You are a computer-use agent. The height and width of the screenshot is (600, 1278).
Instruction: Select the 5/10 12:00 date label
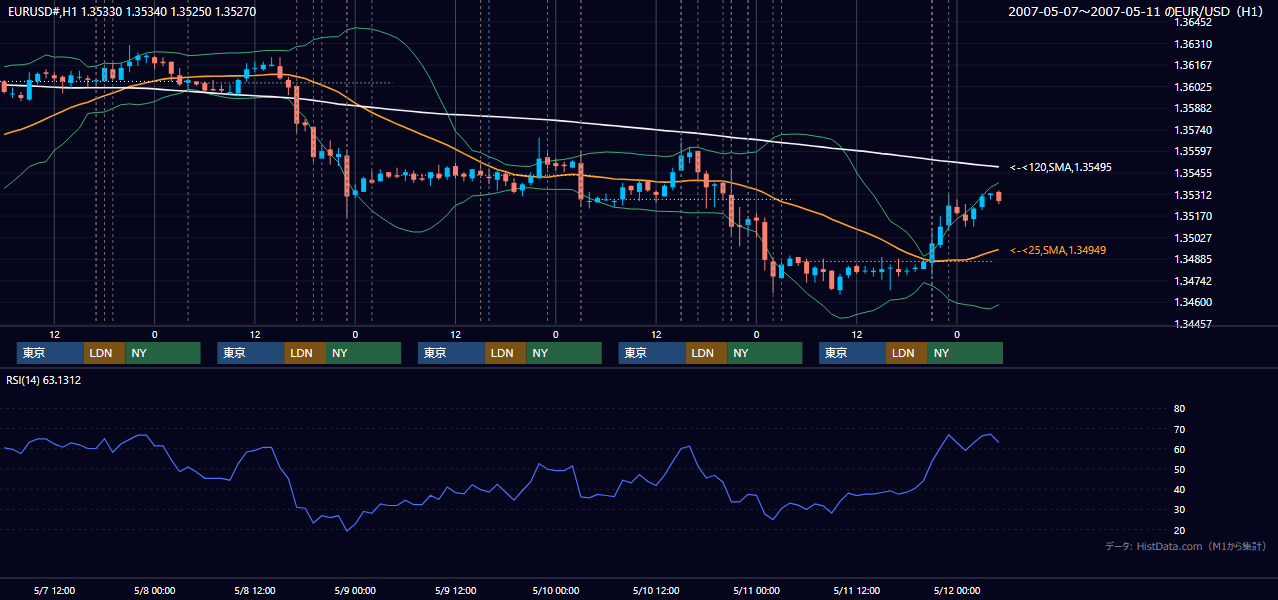coord(656,590)
